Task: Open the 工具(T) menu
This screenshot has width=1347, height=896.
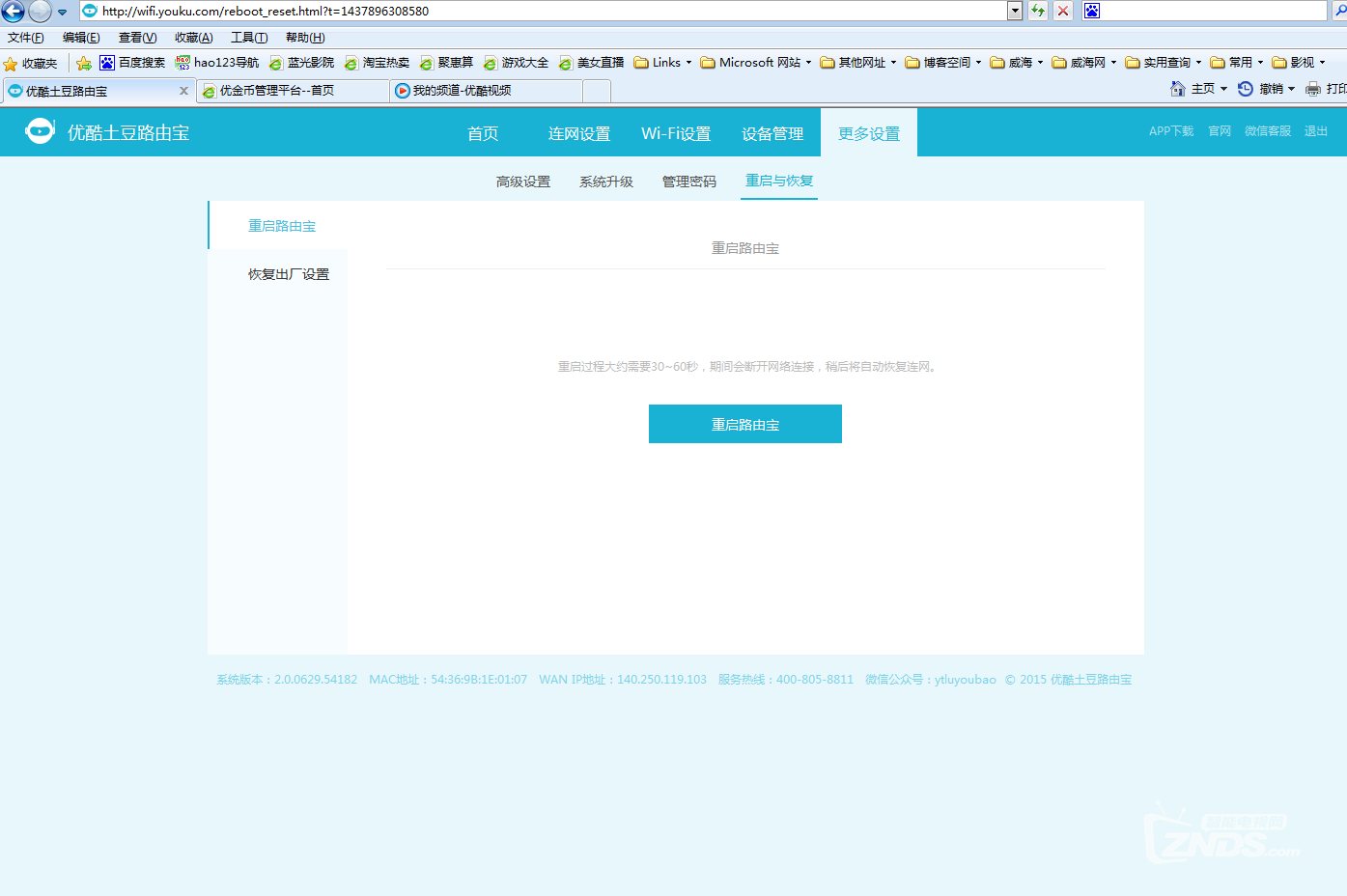Action: coord(249,38)
